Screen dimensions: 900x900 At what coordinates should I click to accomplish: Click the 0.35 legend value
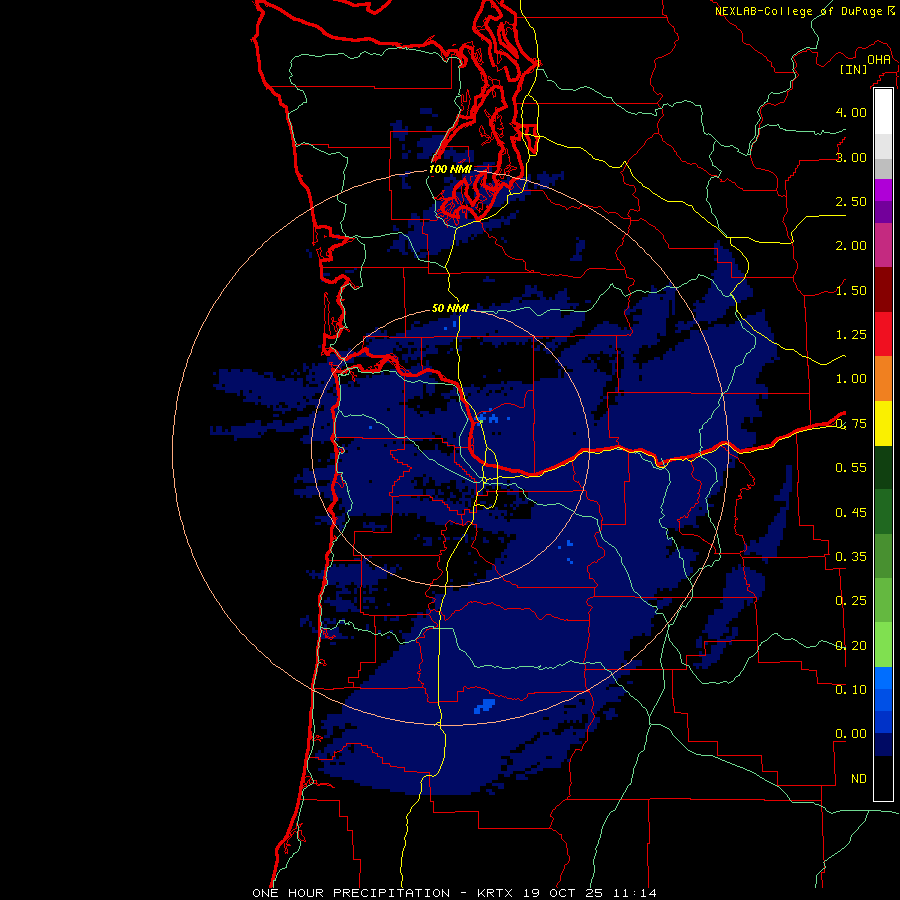(851, 556)
